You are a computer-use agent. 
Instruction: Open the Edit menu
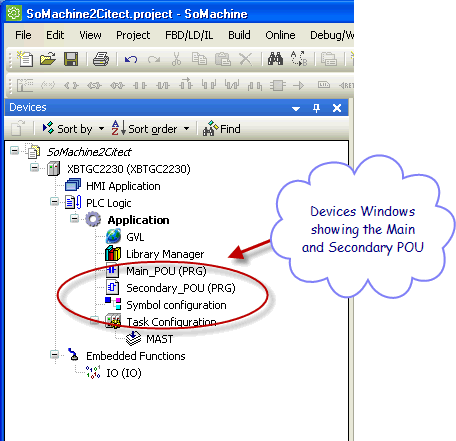pyautogui.click(x=55, y=35)
